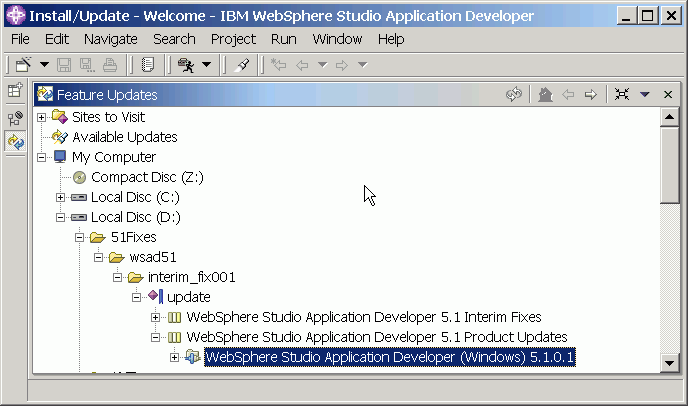Collapse the interim_fix001 folder
The image size is (688, 406).
coord(118,277)
